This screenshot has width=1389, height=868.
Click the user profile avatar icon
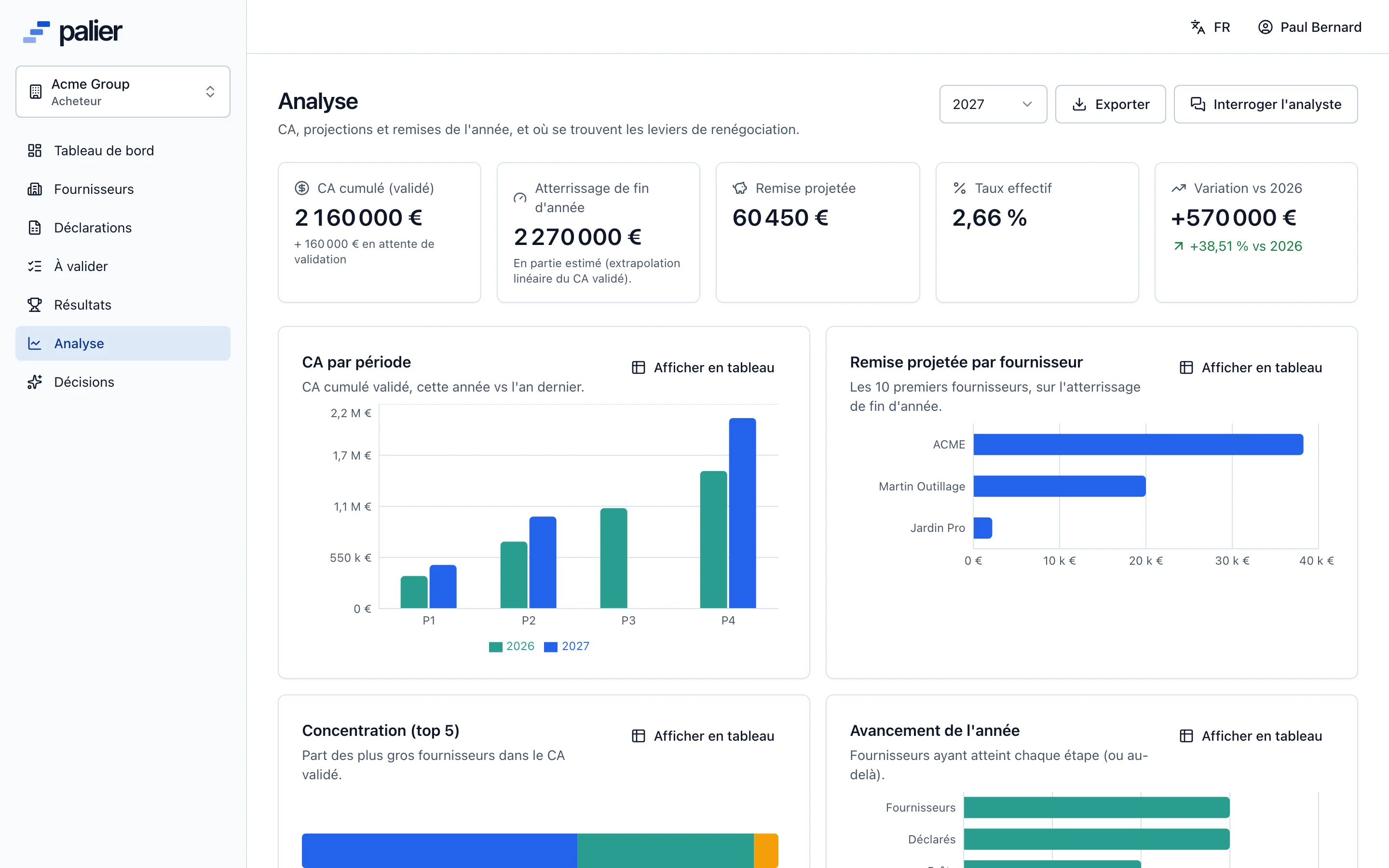[x=1265, y=27]
